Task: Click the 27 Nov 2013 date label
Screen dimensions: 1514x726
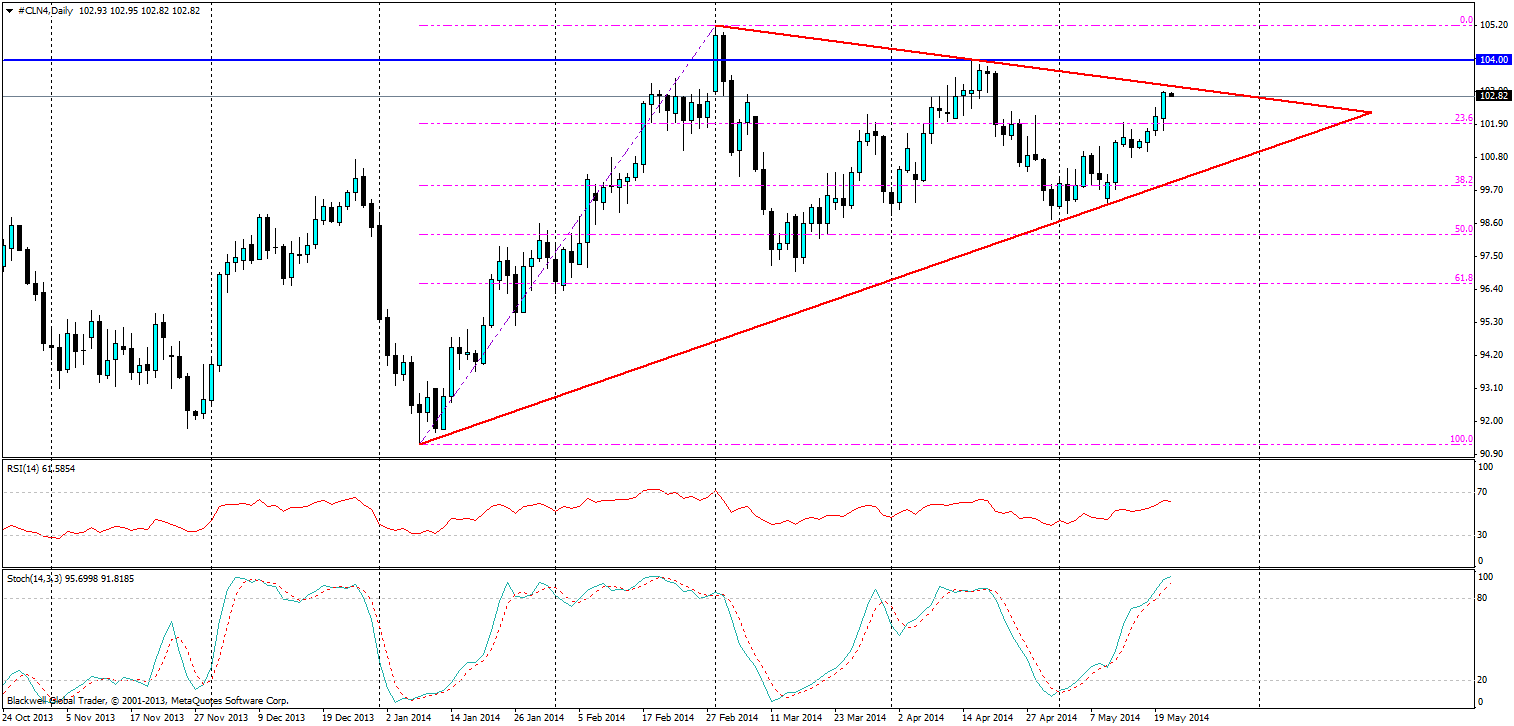Action: coord(223,718)
